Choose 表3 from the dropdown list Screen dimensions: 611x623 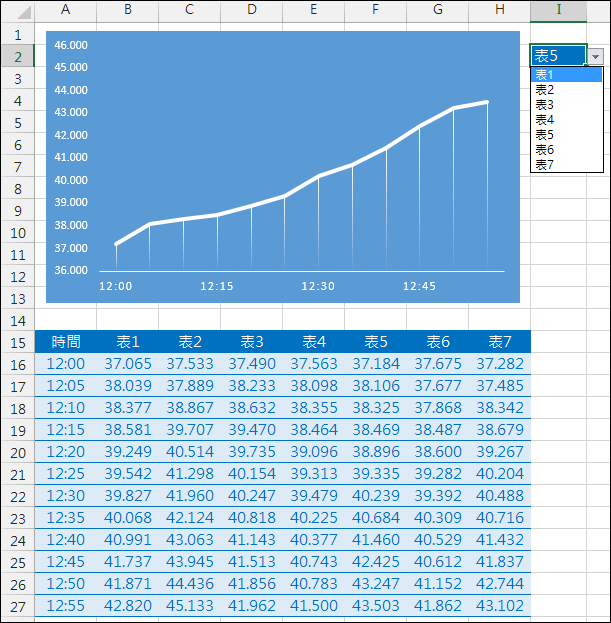click(567, 105)
